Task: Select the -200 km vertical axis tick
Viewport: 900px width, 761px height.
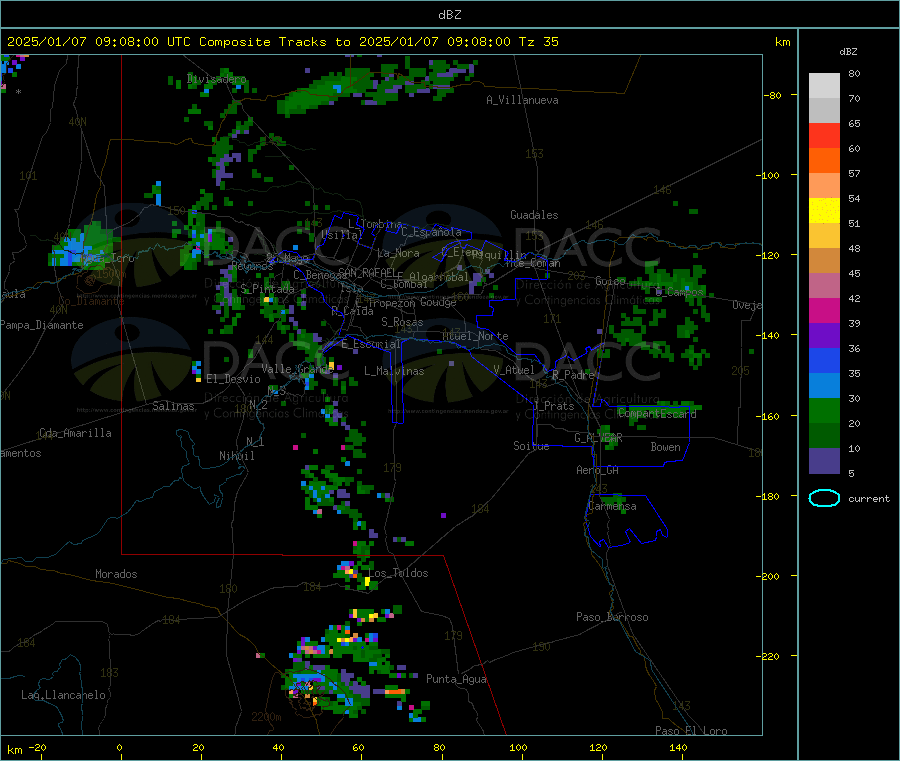Action: click(x=770, y=576)
